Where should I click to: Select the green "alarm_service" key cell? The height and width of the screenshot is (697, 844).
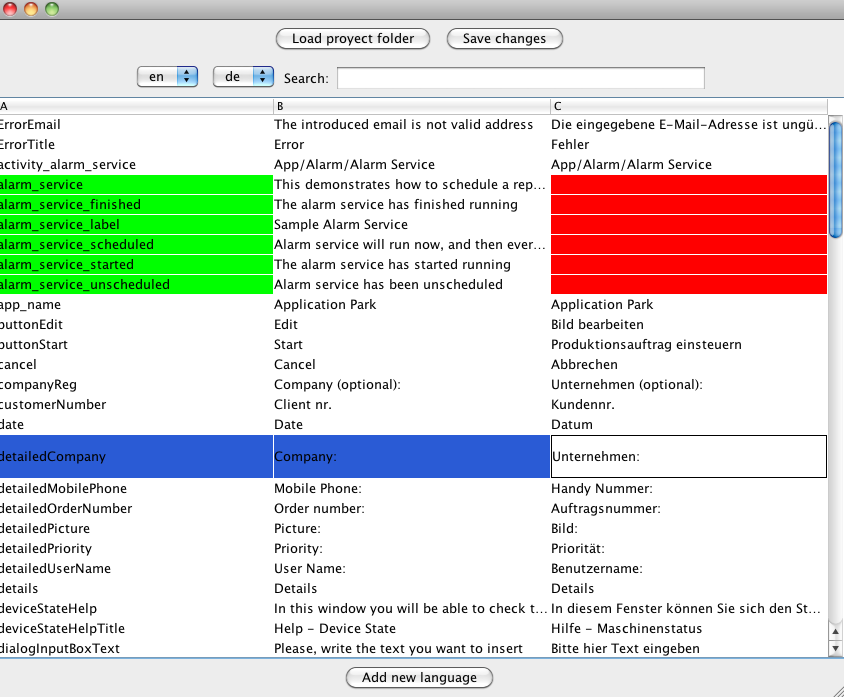pos(135,184)
